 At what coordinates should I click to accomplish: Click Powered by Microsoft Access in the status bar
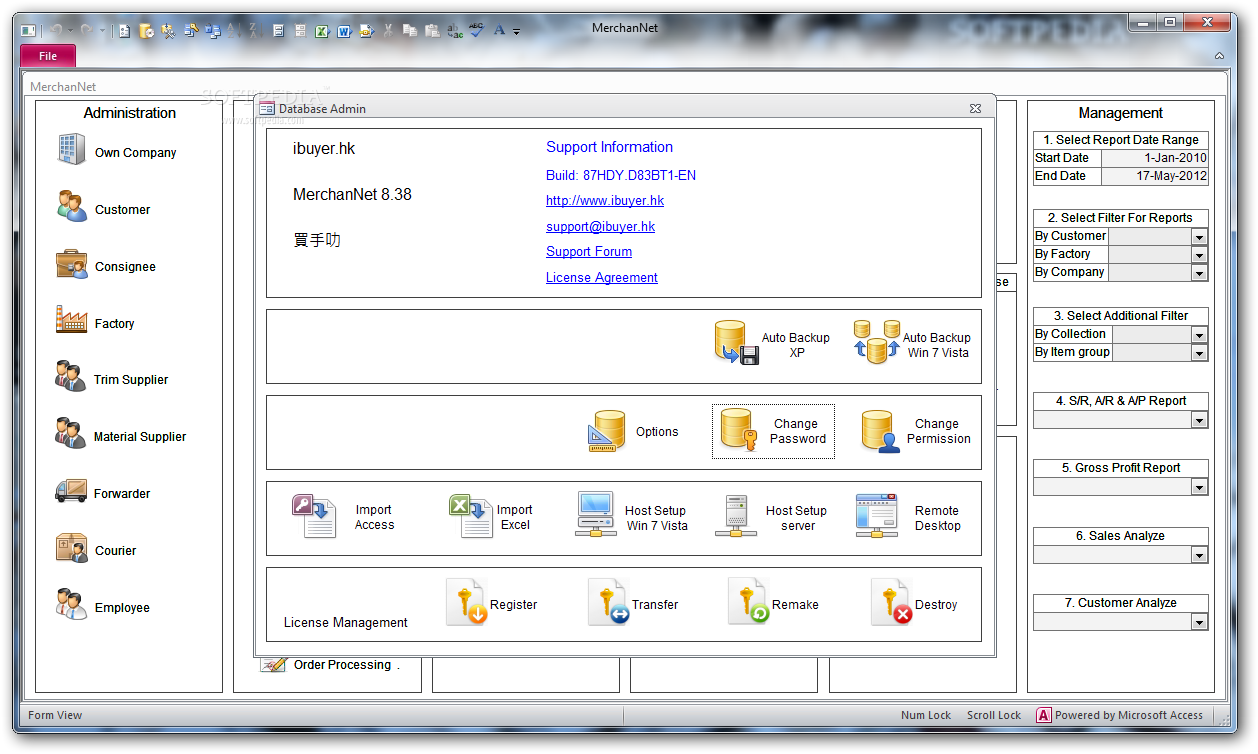(1119, 715)
